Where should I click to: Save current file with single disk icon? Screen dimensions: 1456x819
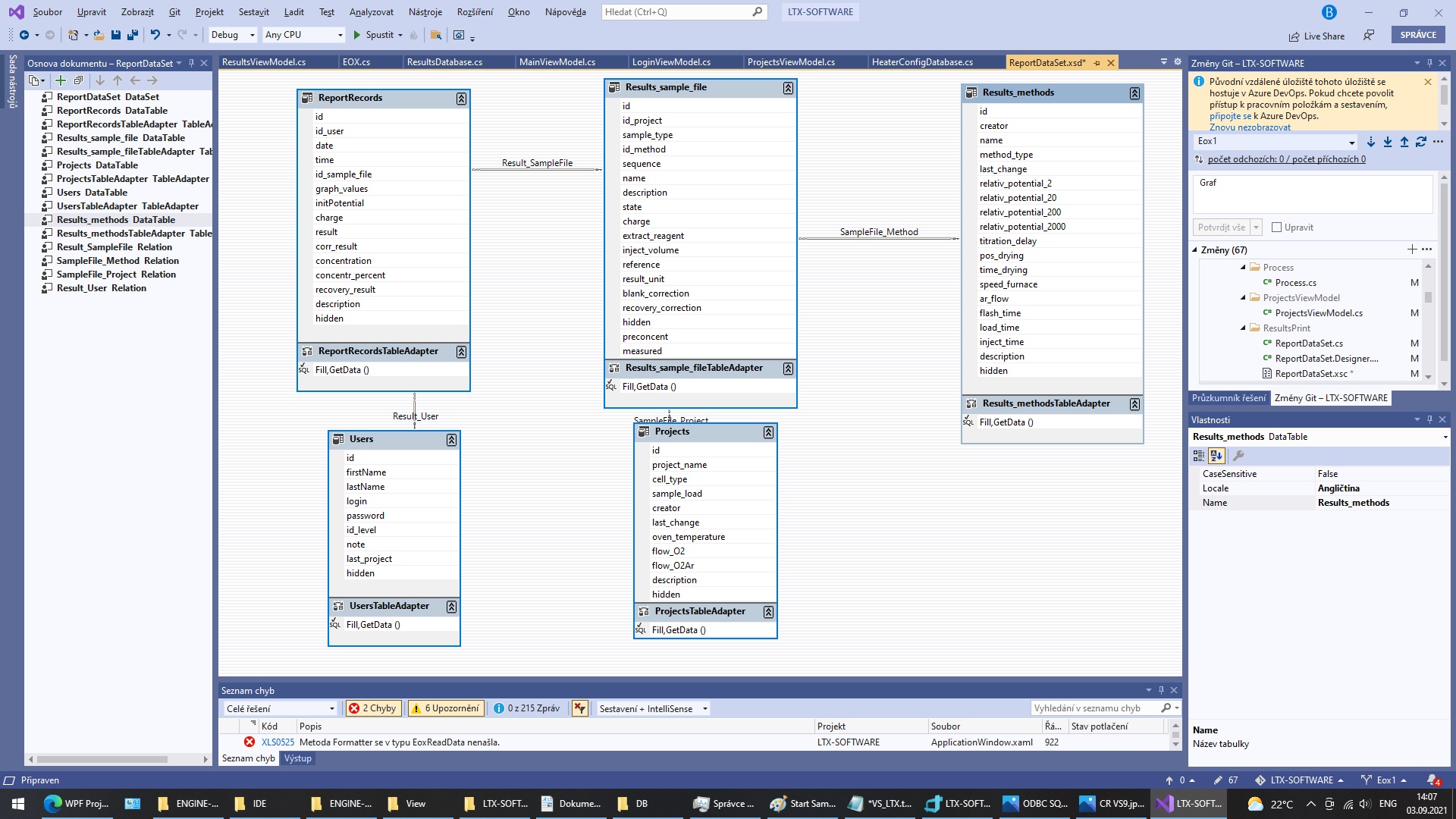pos(116,35)
